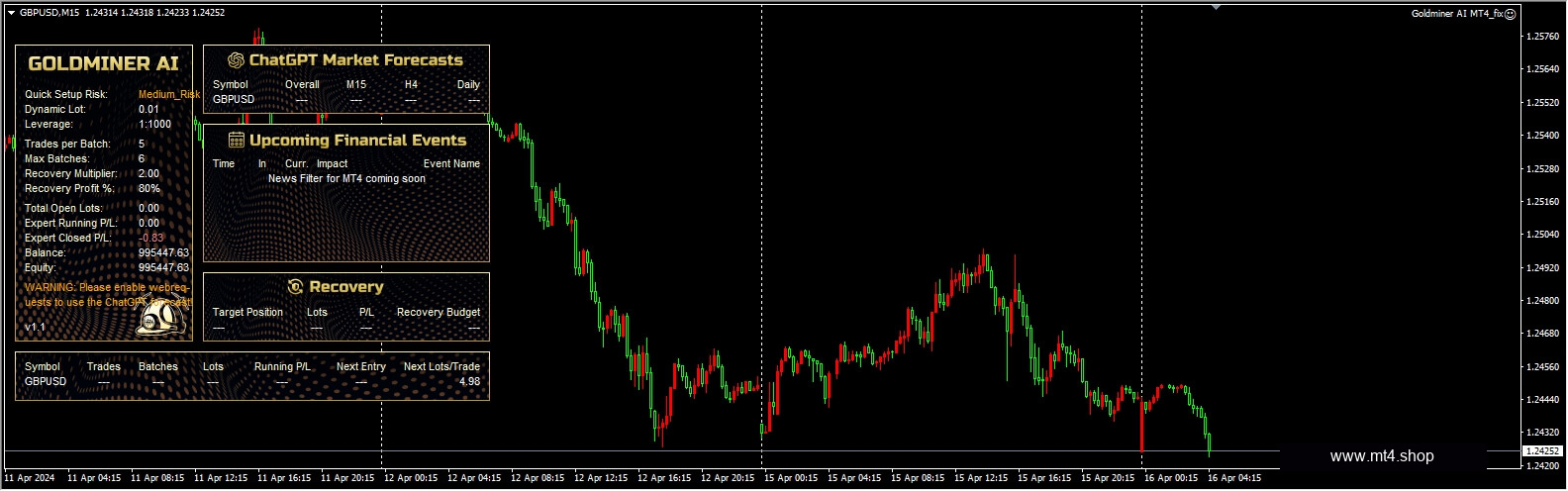This screenshot has height=491, width=1568.
Task: Click the Expert Running P/L label
Action: pyautogui.click(x=70, y=223)
